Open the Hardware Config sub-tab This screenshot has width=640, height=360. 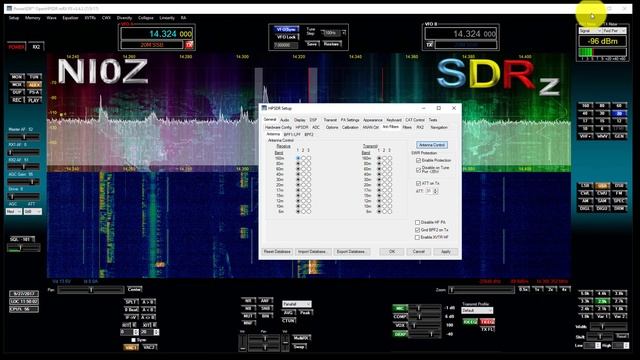(x=278, y=127)
